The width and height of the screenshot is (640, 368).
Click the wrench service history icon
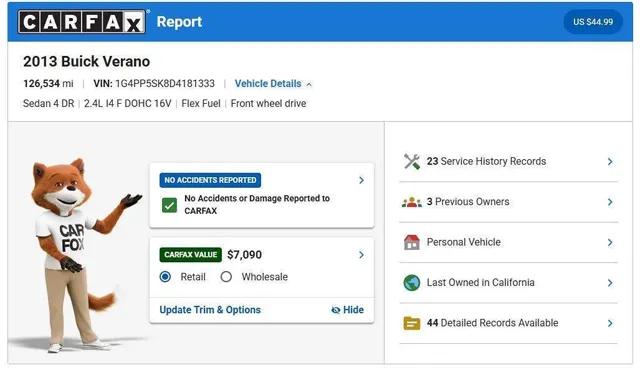(x=412, y=162)
